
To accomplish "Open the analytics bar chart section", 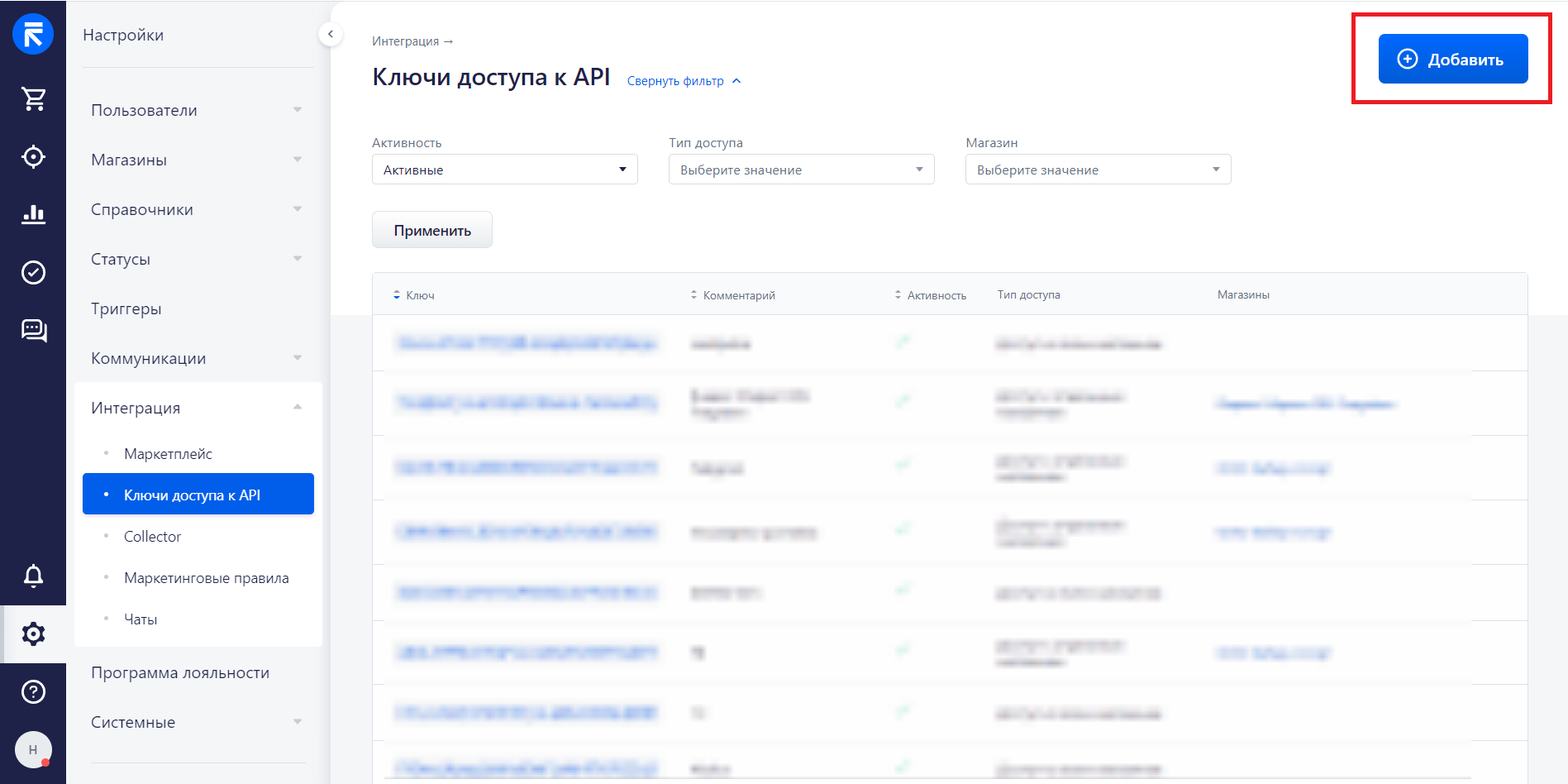I will (33, 214).
